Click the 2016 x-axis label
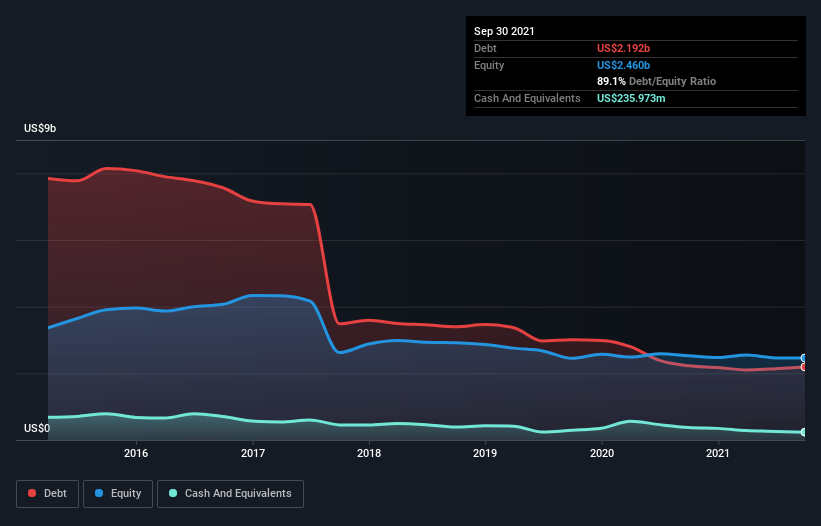821x526 pixels. 136,453
